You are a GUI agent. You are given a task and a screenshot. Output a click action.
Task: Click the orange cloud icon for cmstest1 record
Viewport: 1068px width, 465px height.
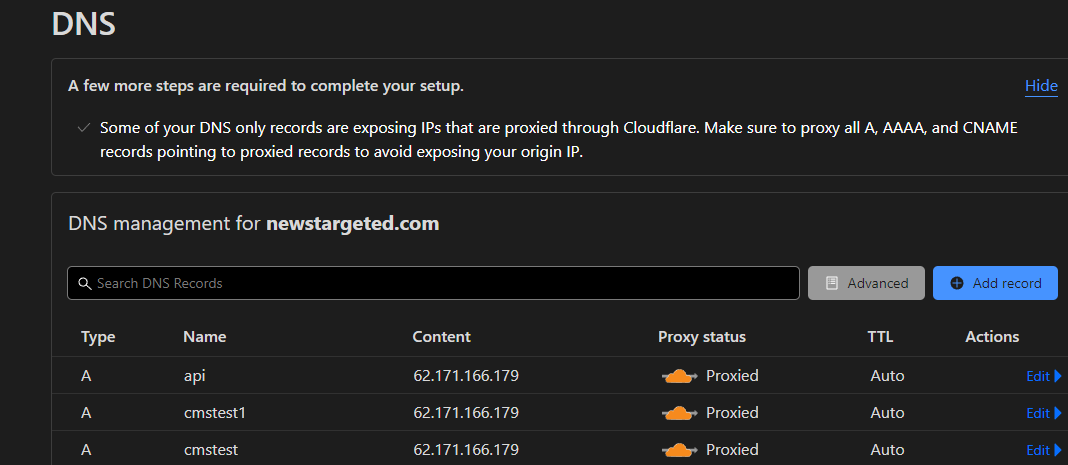coord(680,413)
